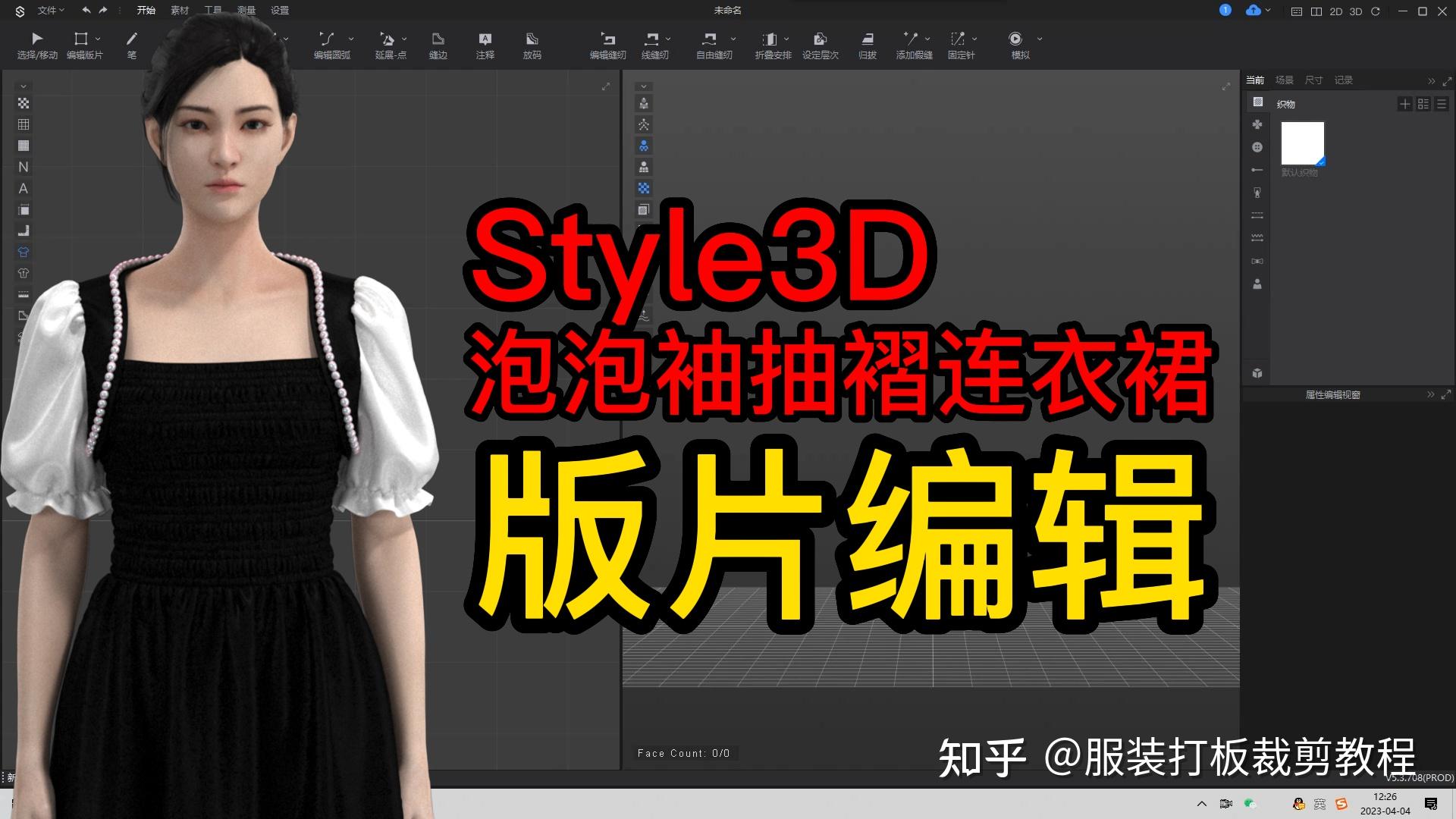The height and width of the screenshot is (819, 1456).
Task: Add a new fabric with the plus button
Action: (1405, 104)
